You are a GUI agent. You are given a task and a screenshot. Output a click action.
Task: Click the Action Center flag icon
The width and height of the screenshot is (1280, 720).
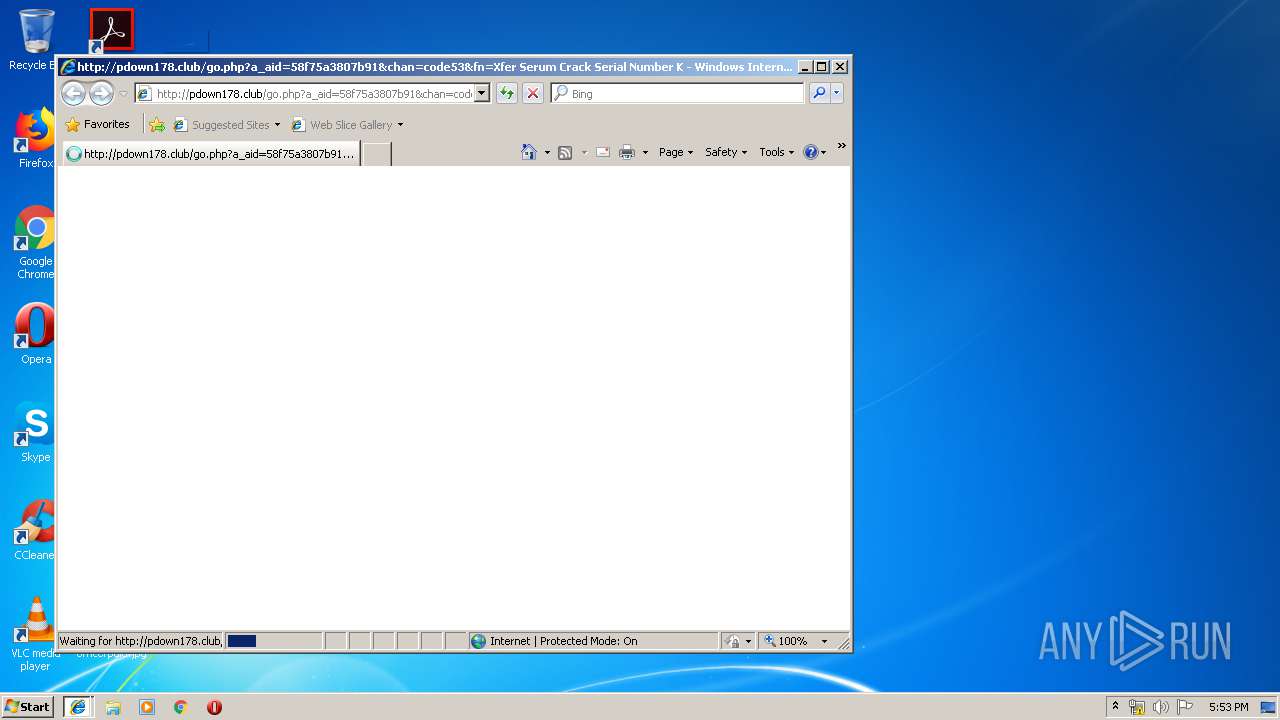click(1185, 707)
